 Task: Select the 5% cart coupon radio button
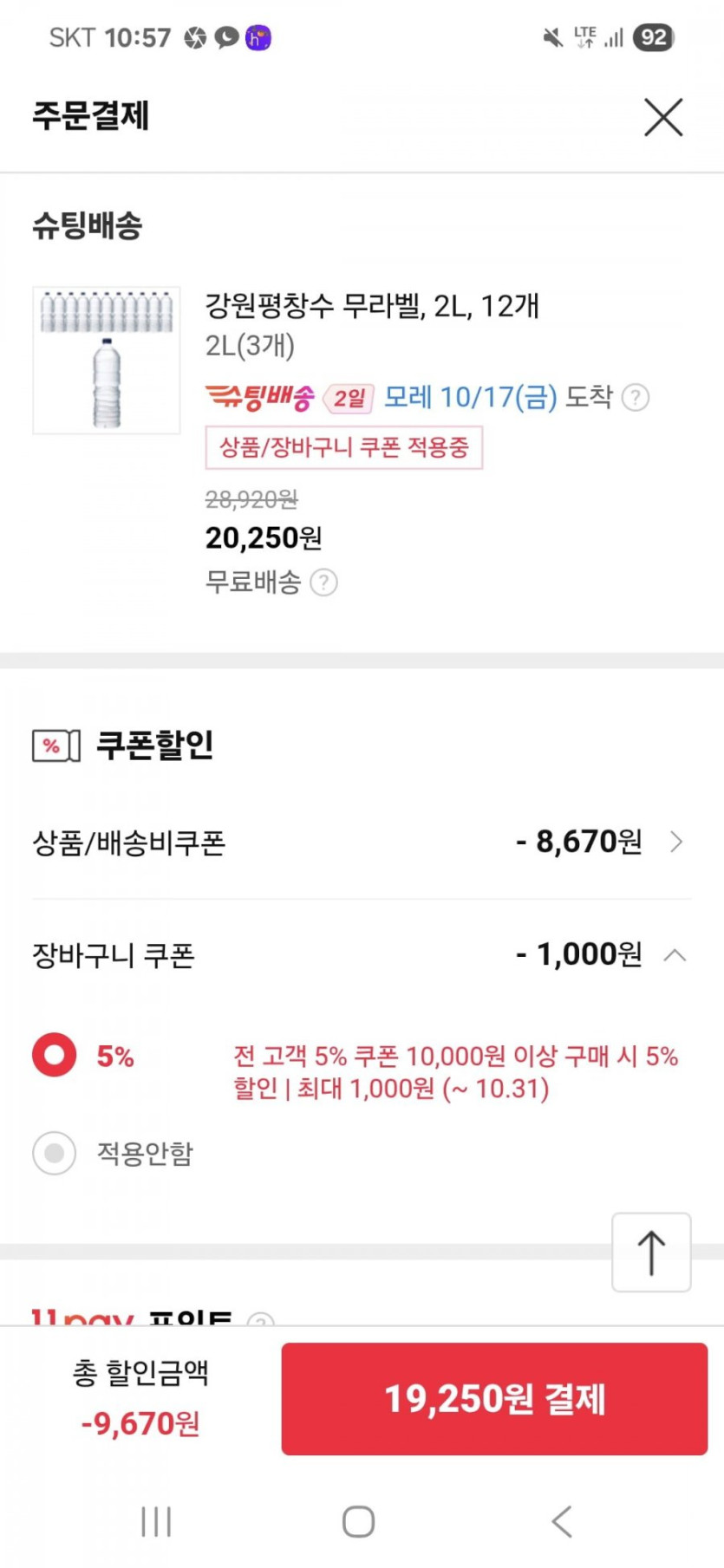tap(55, 1055)
